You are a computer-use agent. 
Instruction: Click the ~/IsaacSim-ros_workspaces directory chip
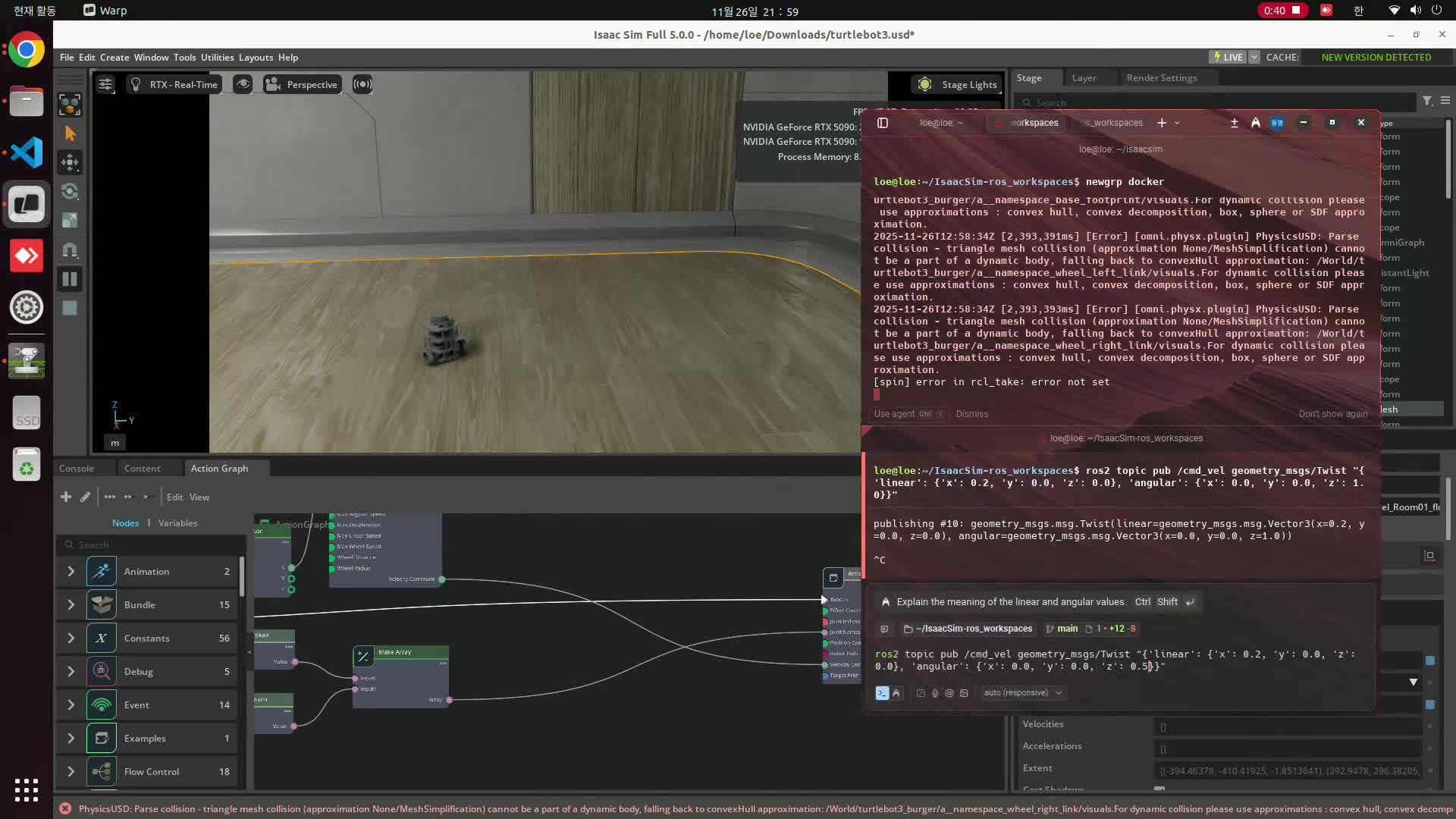pyautogui.click(x=968, y=629)
